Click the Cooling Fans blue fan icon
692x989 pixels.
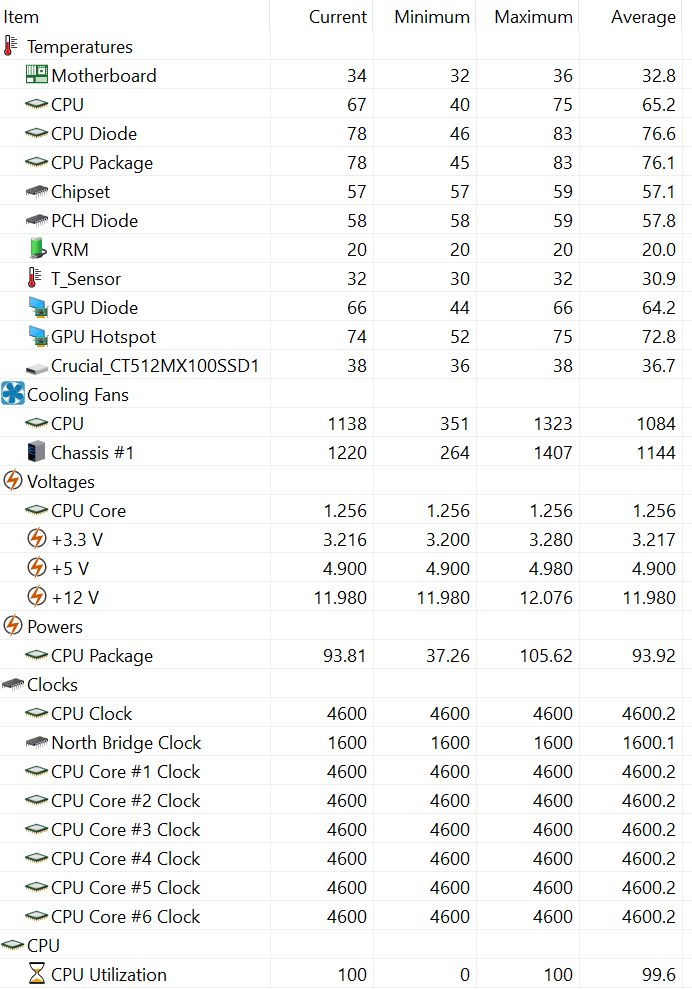[x=12, y=394]
